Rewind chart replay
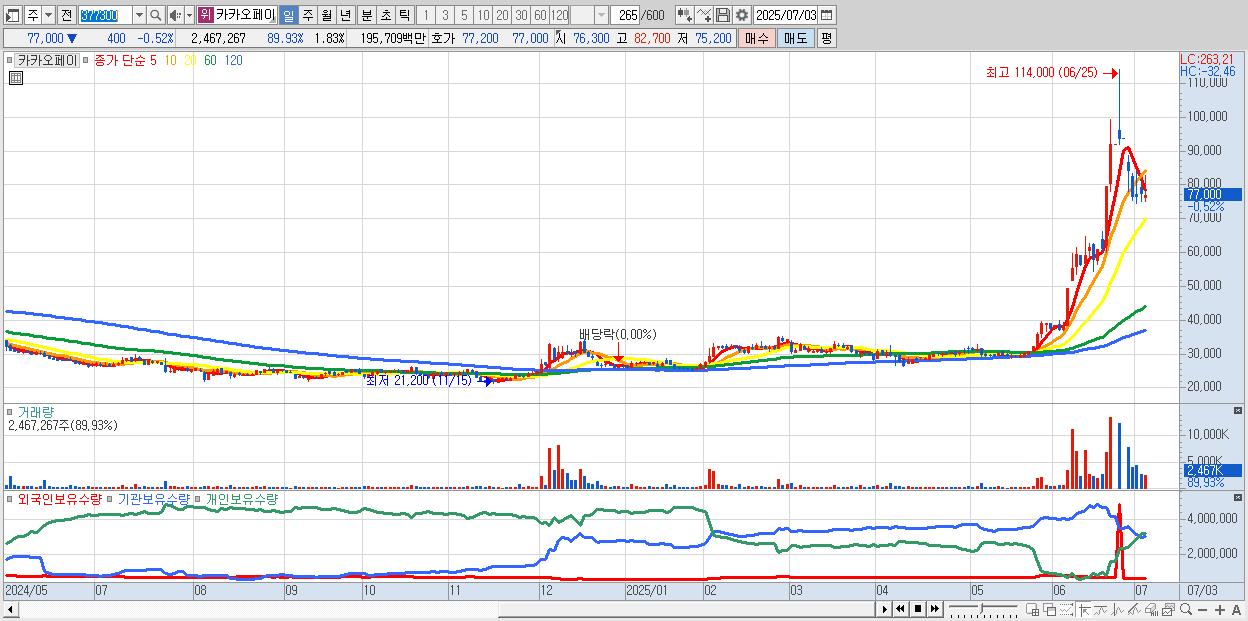The image size is (1248, 621). (x=900, y=609)
